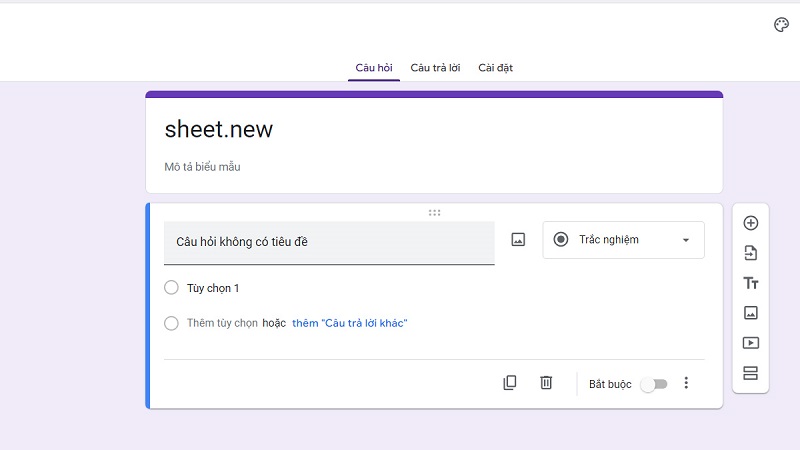Switch to the Câu hỏi tab
The height and width of the screenshot is (450, 800).
click(x=374, y=68)
